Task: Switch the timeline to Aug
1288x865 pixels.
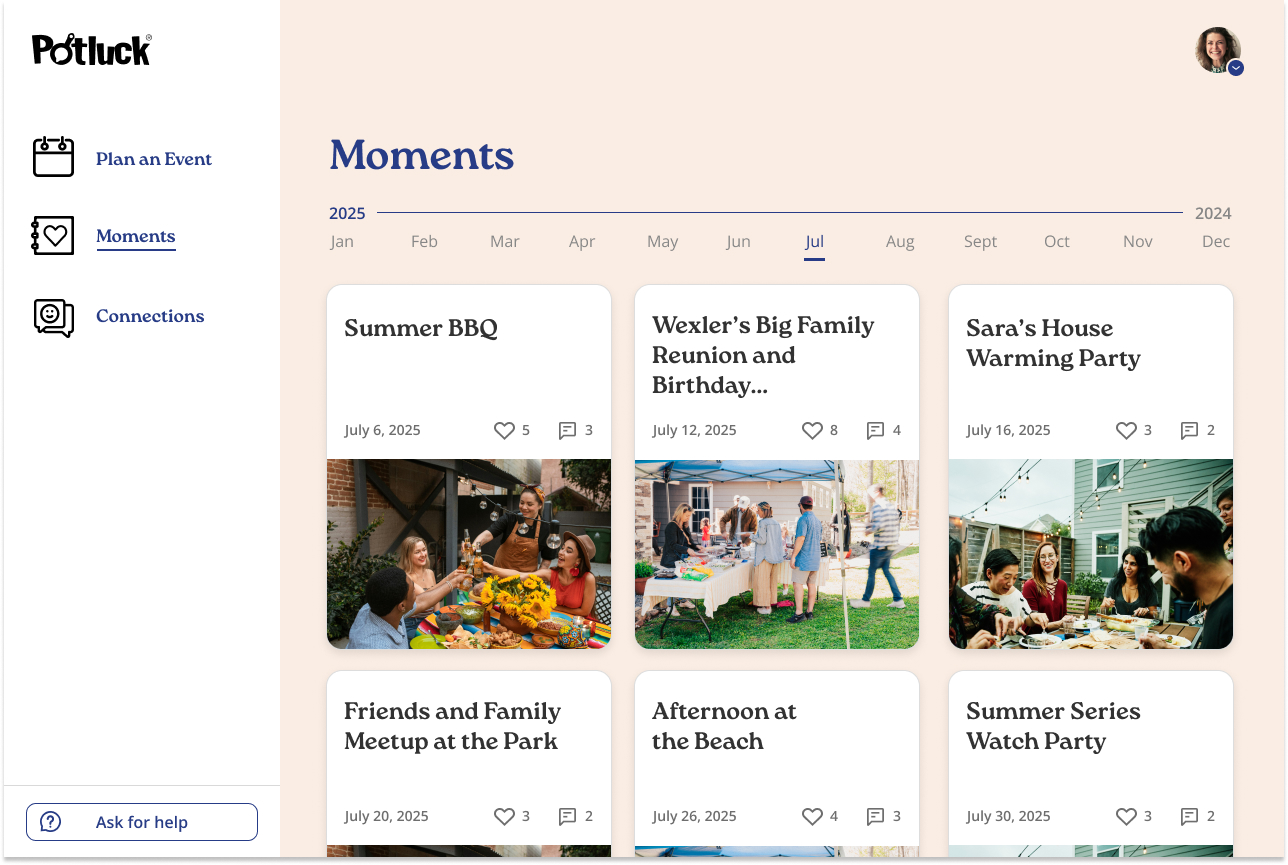Action: tap(900, 241)
